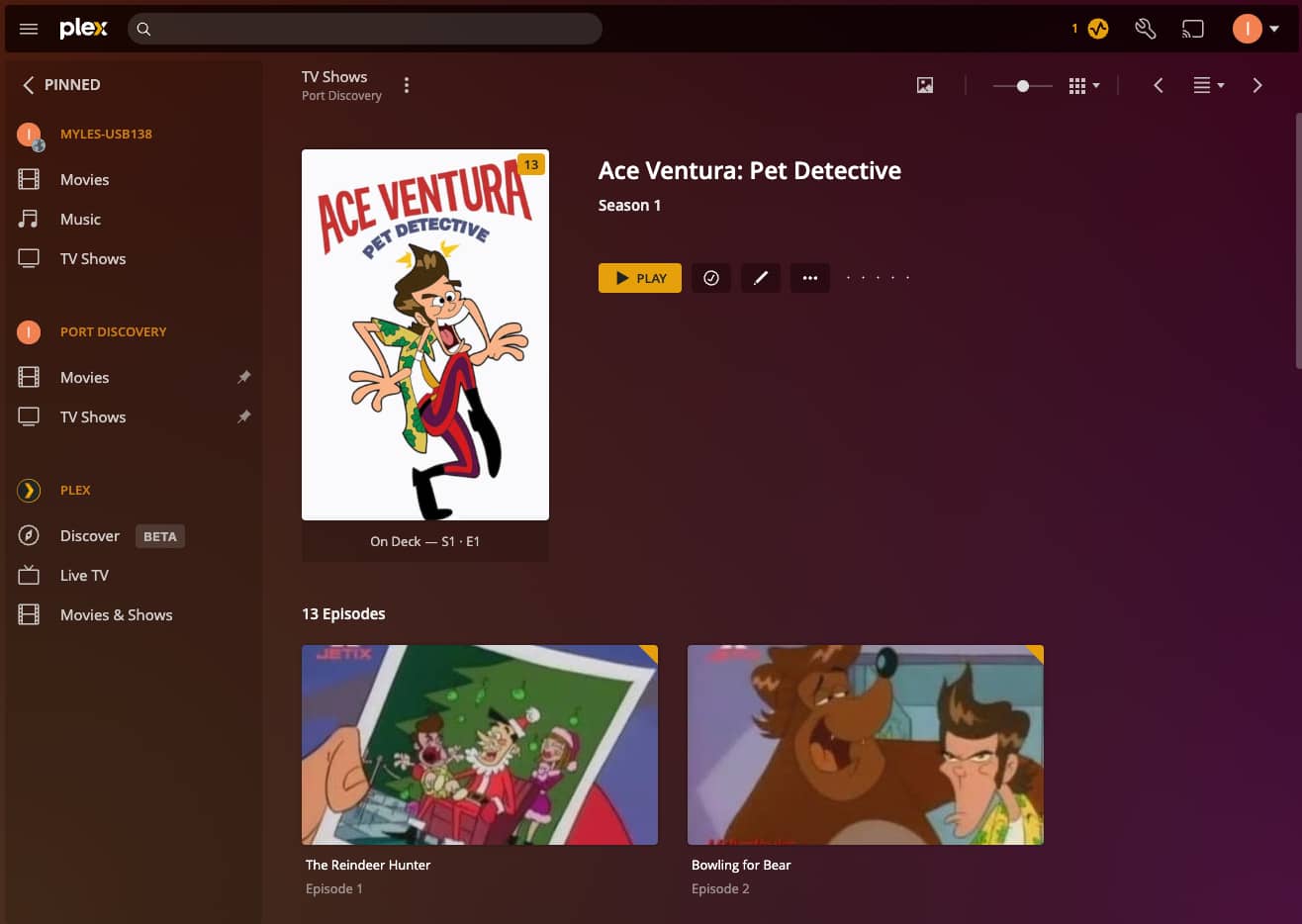Click the music note icon
1302x924 pixels.
pyautogui.click(x=29, y=219)
